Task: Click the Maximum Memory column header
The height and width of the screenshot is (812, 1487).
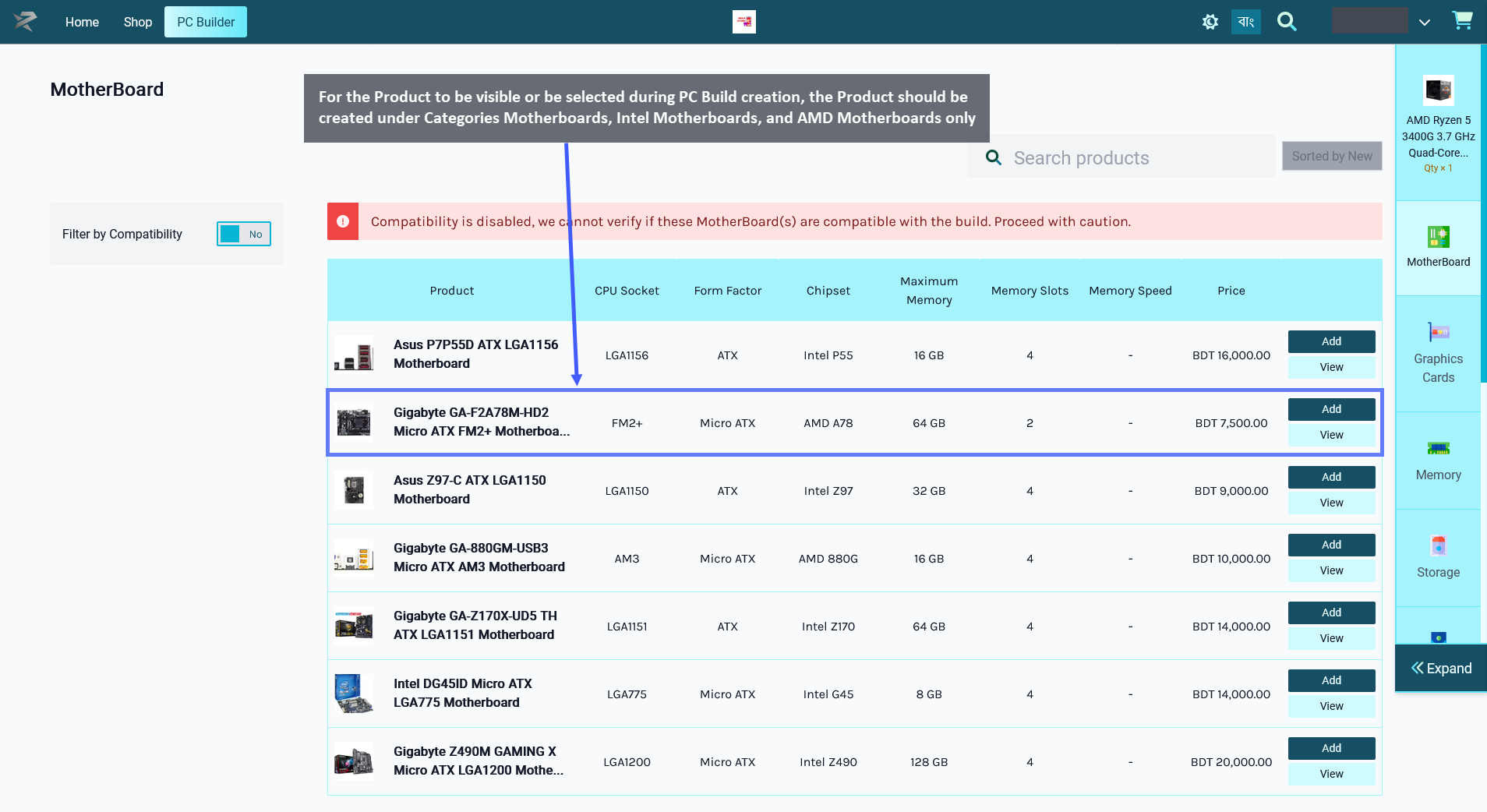Action: tap(929, 291)
